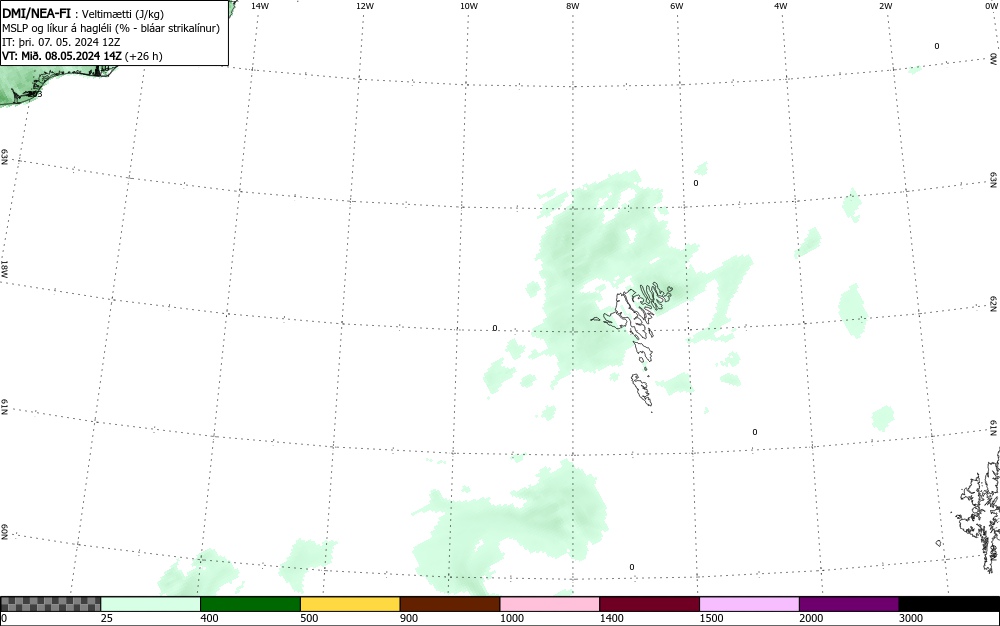Select the brown 900–1000 legend swatch
This screenshot has width=1000, height=626.
point(450,604)
